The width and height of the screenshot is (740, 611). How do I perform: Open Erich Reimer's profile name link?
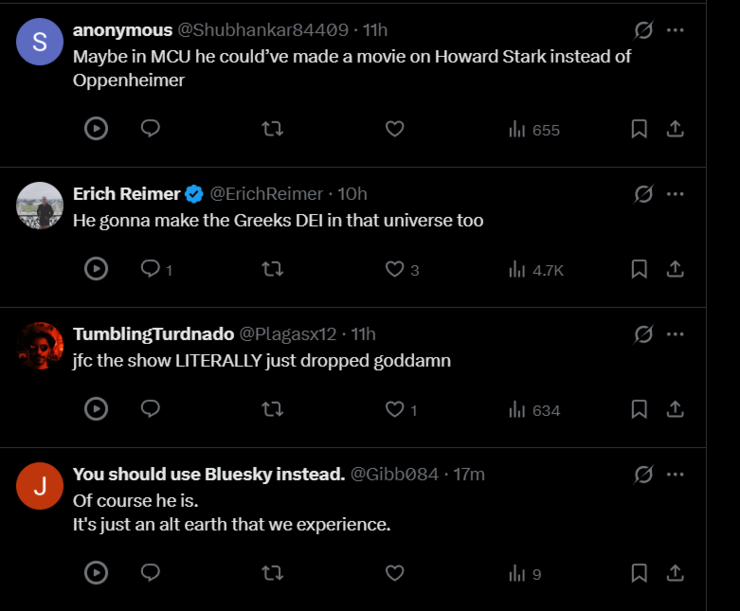[x=127, y=194]
